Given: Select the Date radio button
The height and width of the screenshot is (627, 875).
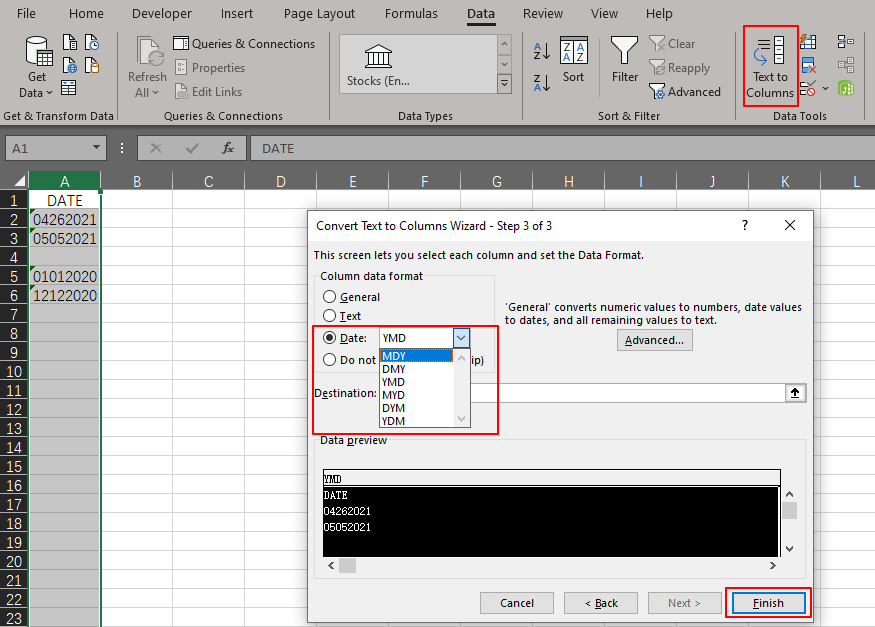Looking at the screenshot, I should (x=330, y=337).
